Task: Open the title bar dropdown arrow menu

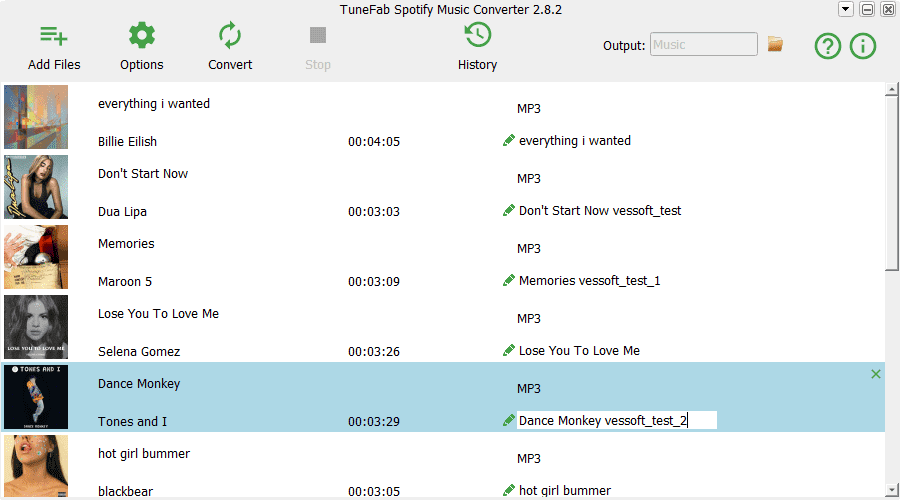Action: (845, 9)
